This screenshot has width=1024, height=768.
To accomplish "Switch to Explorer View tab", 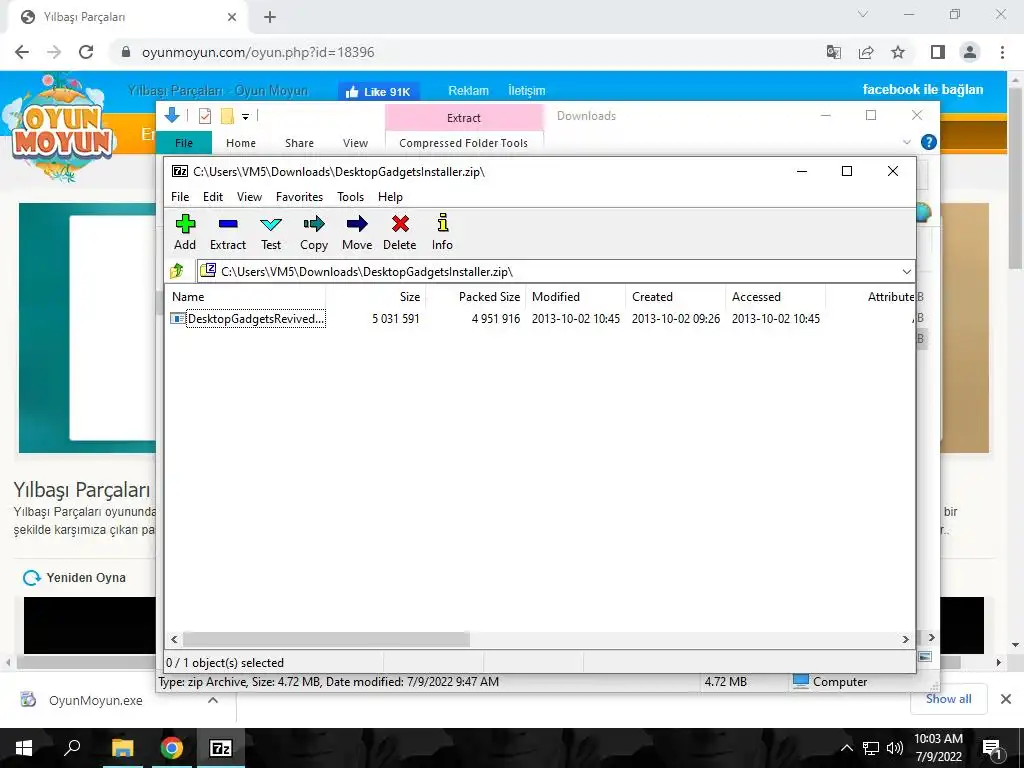I will 355,143.
